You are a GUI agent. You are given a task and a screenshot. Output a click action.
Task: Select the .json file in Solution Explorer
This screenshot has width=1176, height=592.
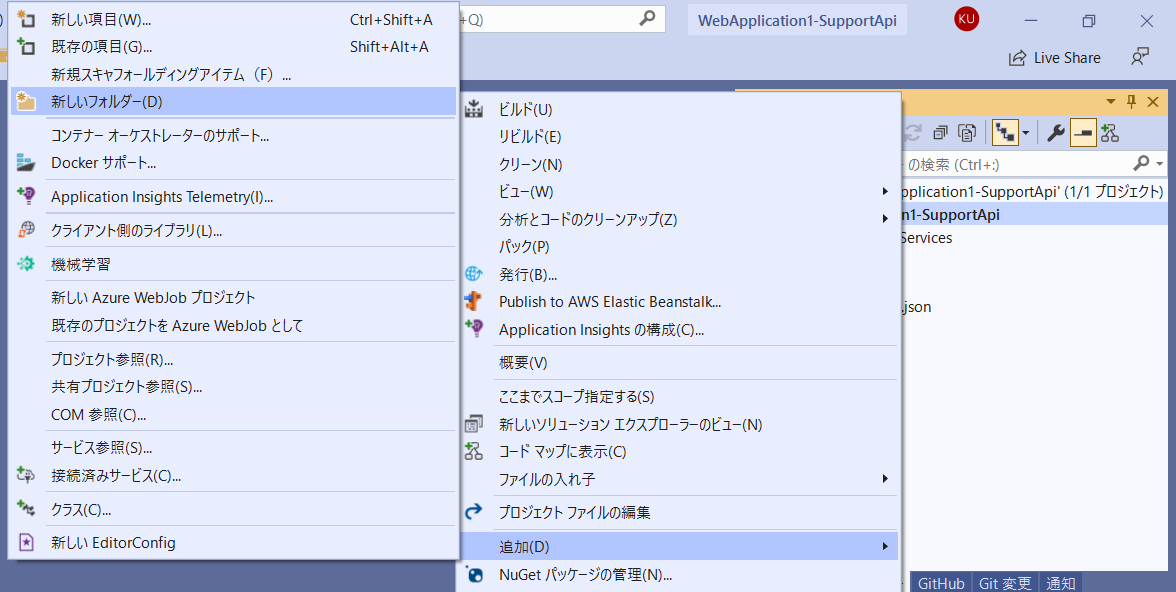pyautogui.click(x=916, y=307)
